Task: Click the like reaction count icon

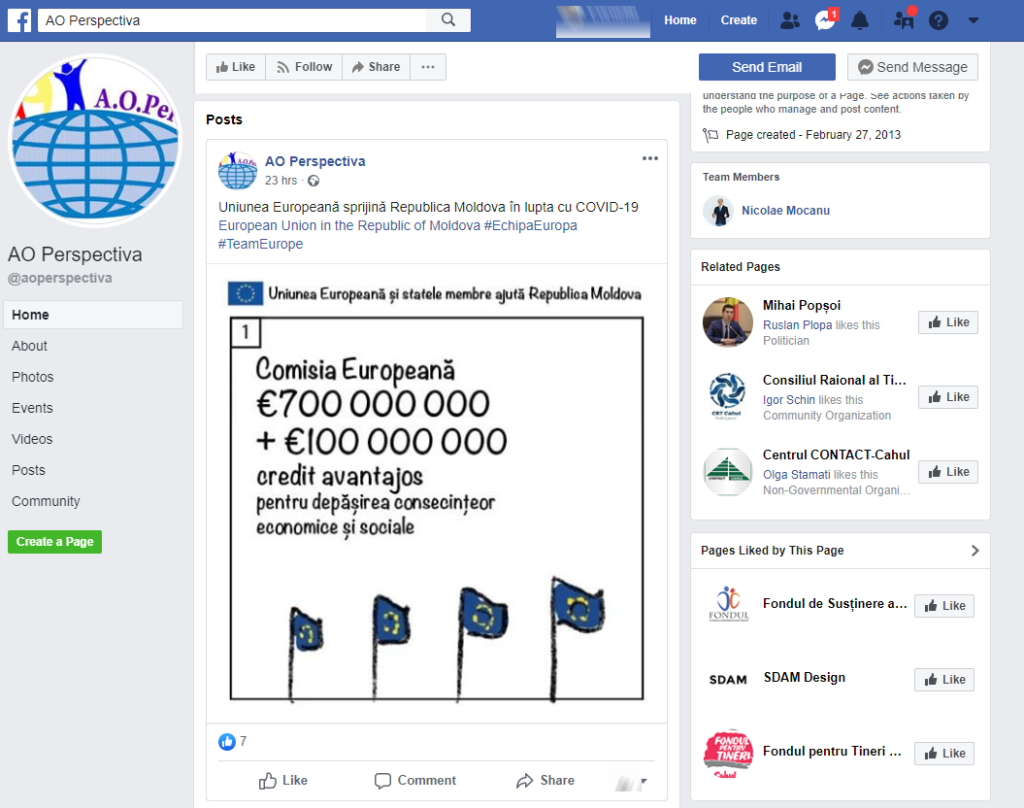Action: click(227, 742)
